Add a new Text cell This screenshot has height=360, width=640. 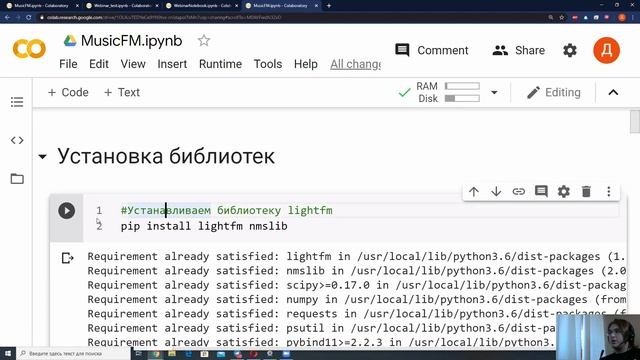[122, 92]
